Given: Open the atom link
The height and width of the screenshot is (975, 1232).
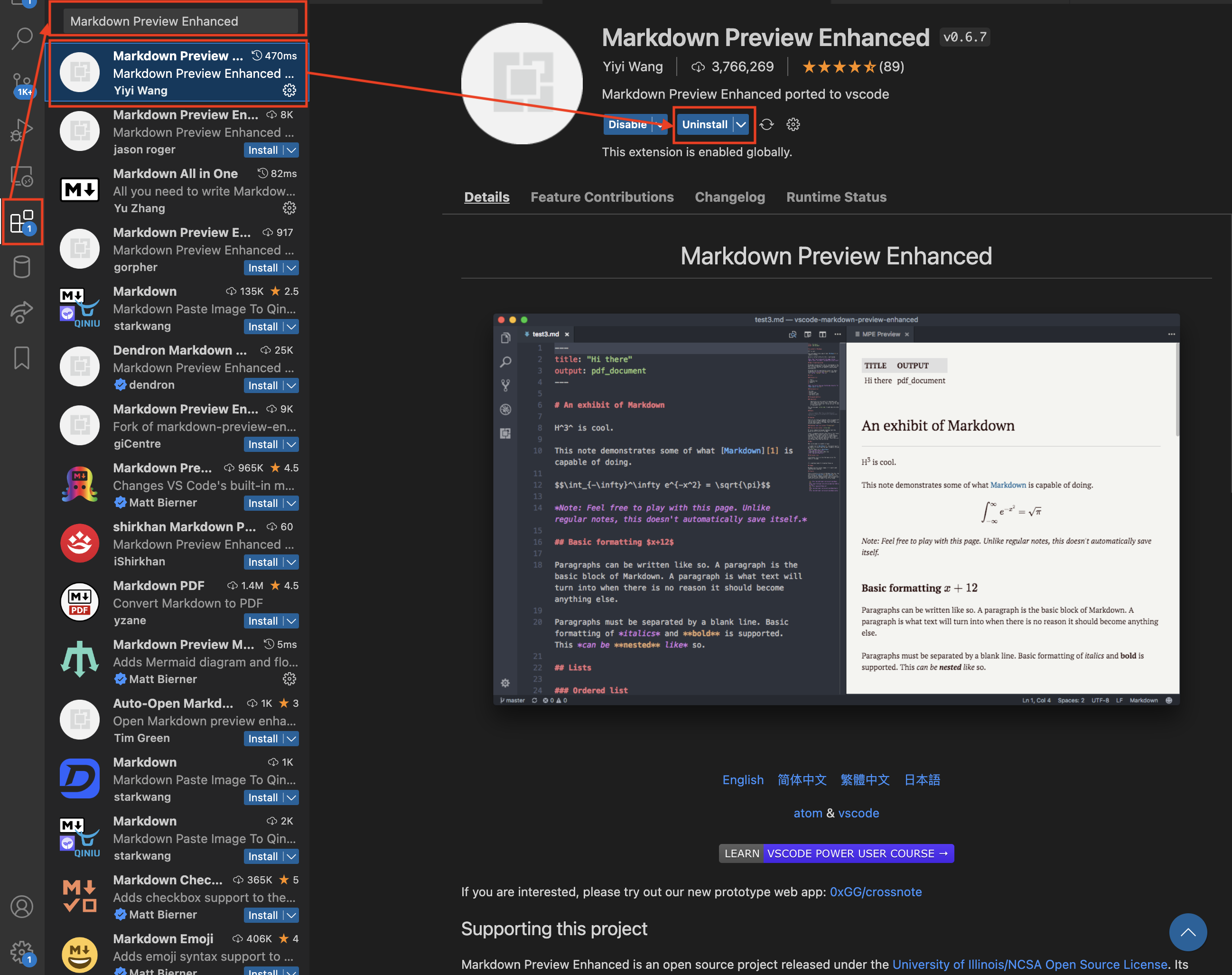Looking at the screenshot, I should (x=808, y=813).
